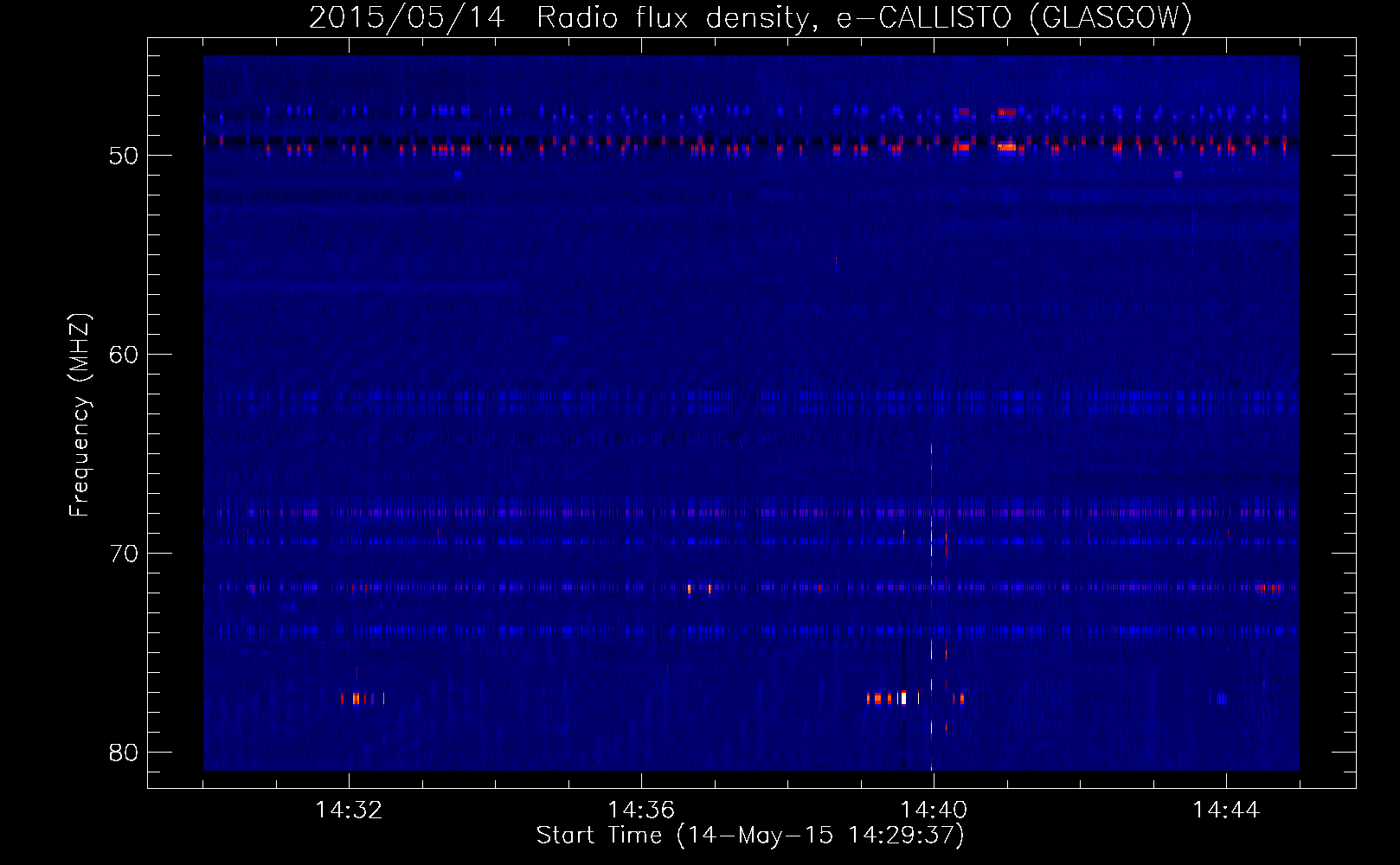Click the frequency tick label "80"
Screen dimensions: 1400x865
coord(125,753)
